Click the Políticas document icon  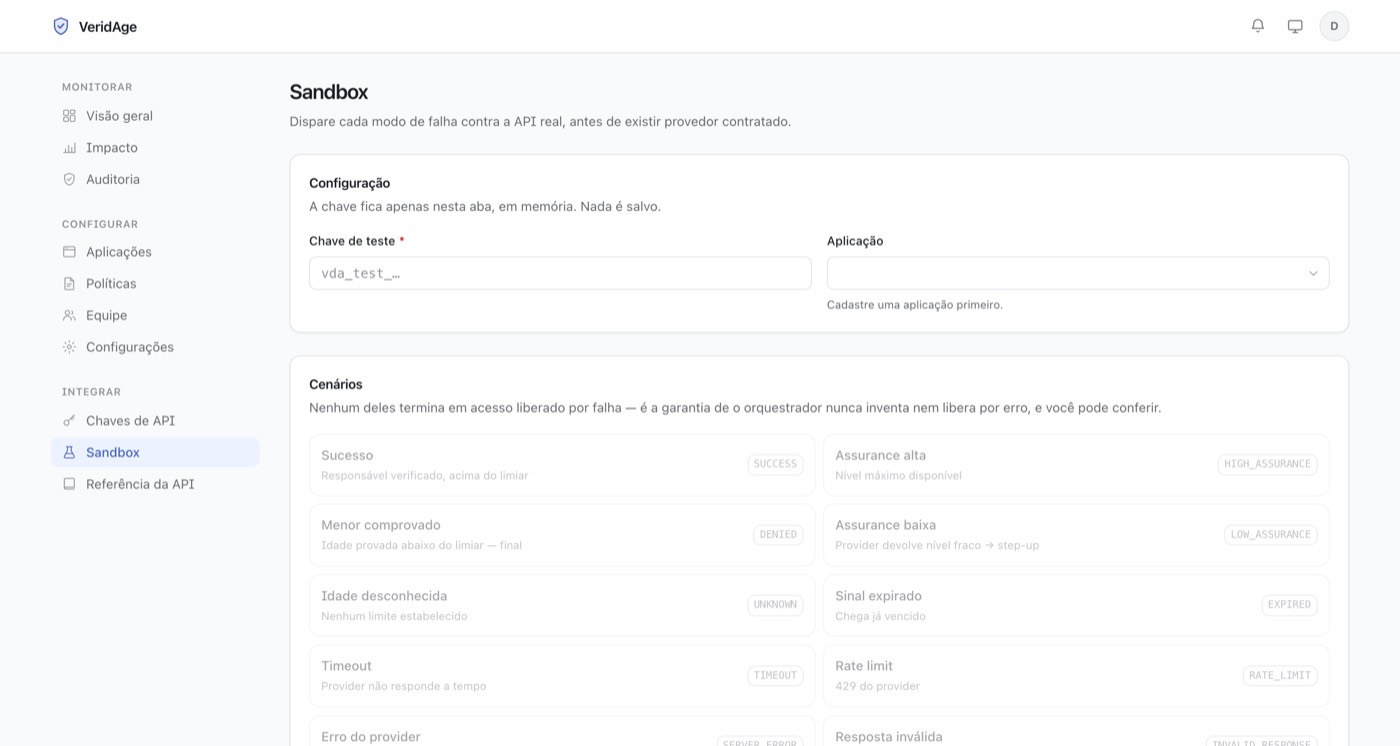click(69, 284)
